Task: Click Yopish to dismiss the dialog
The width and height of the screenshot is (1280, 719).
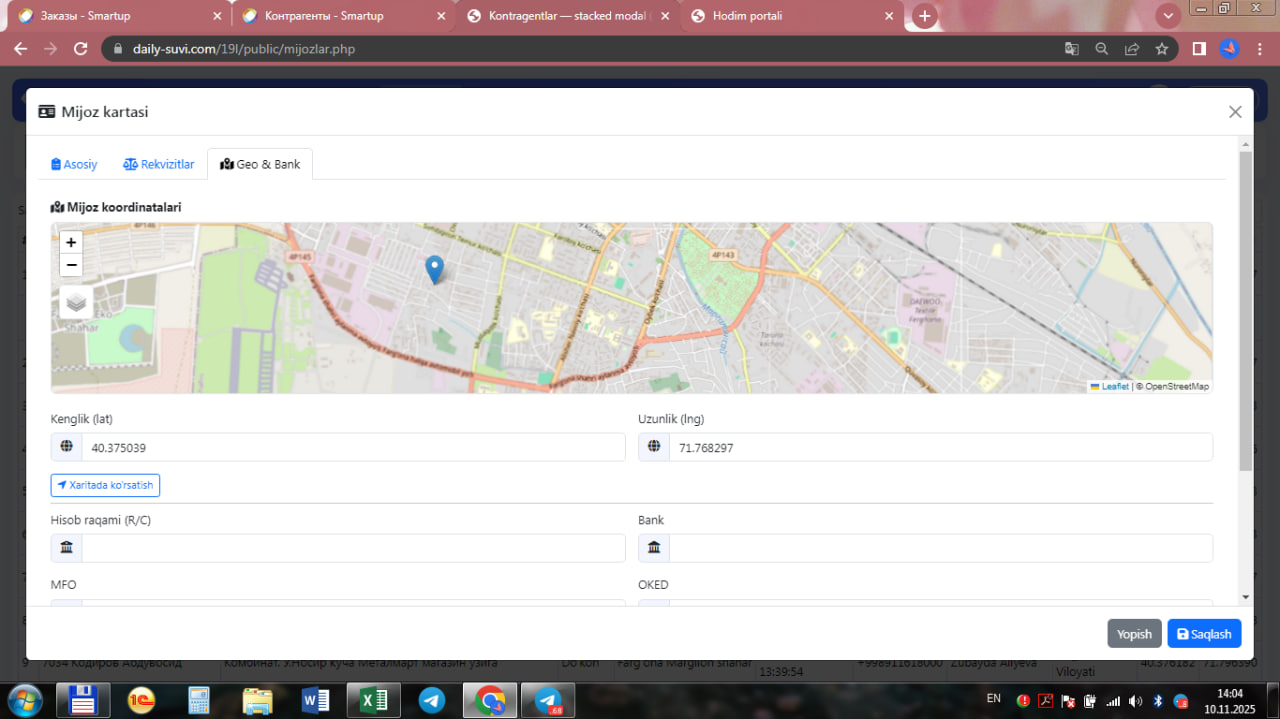Action: pos(1134,634)
